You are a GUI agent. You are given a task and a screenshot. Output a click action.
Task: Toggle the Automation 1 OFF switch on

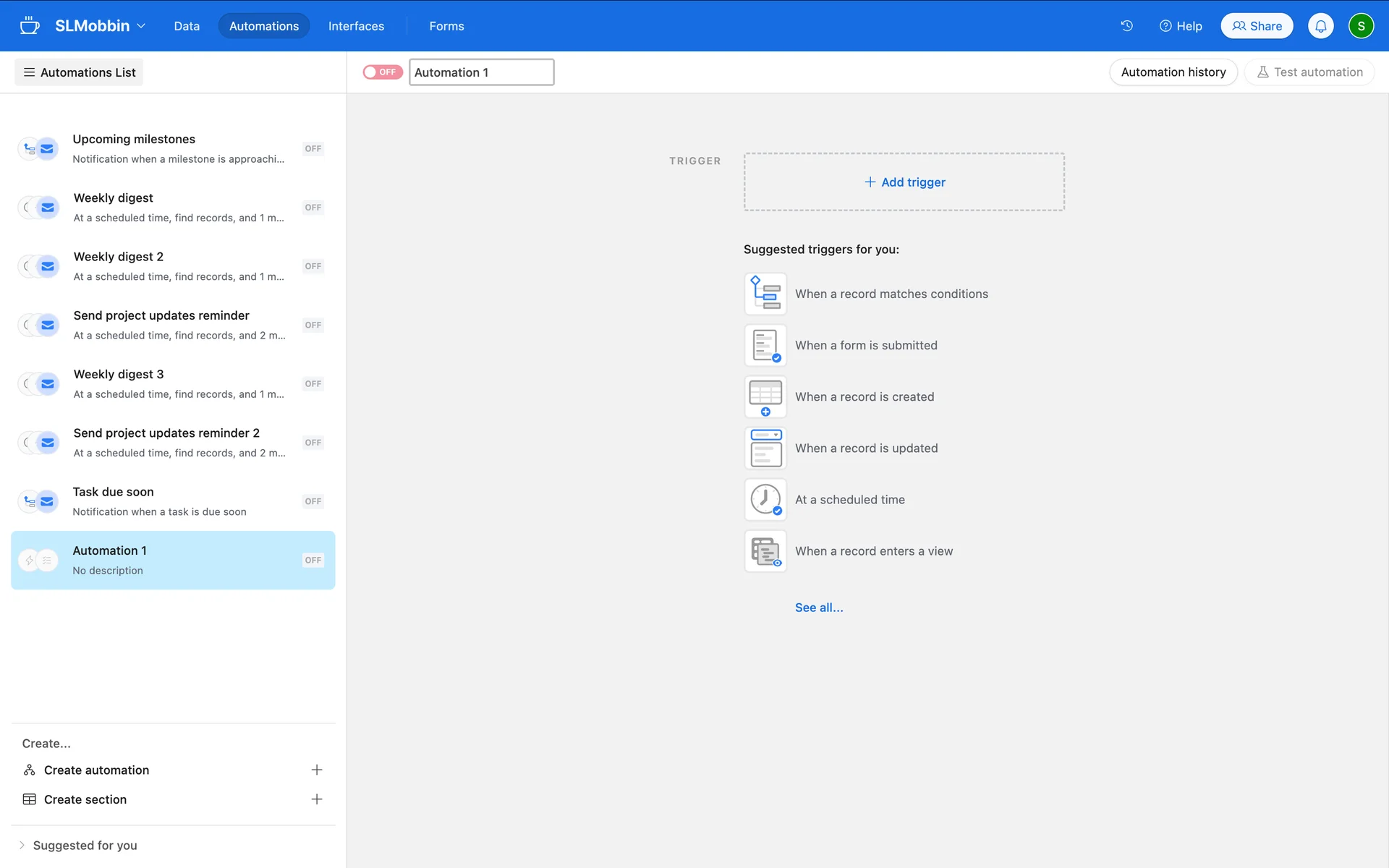tap(382, 72)
